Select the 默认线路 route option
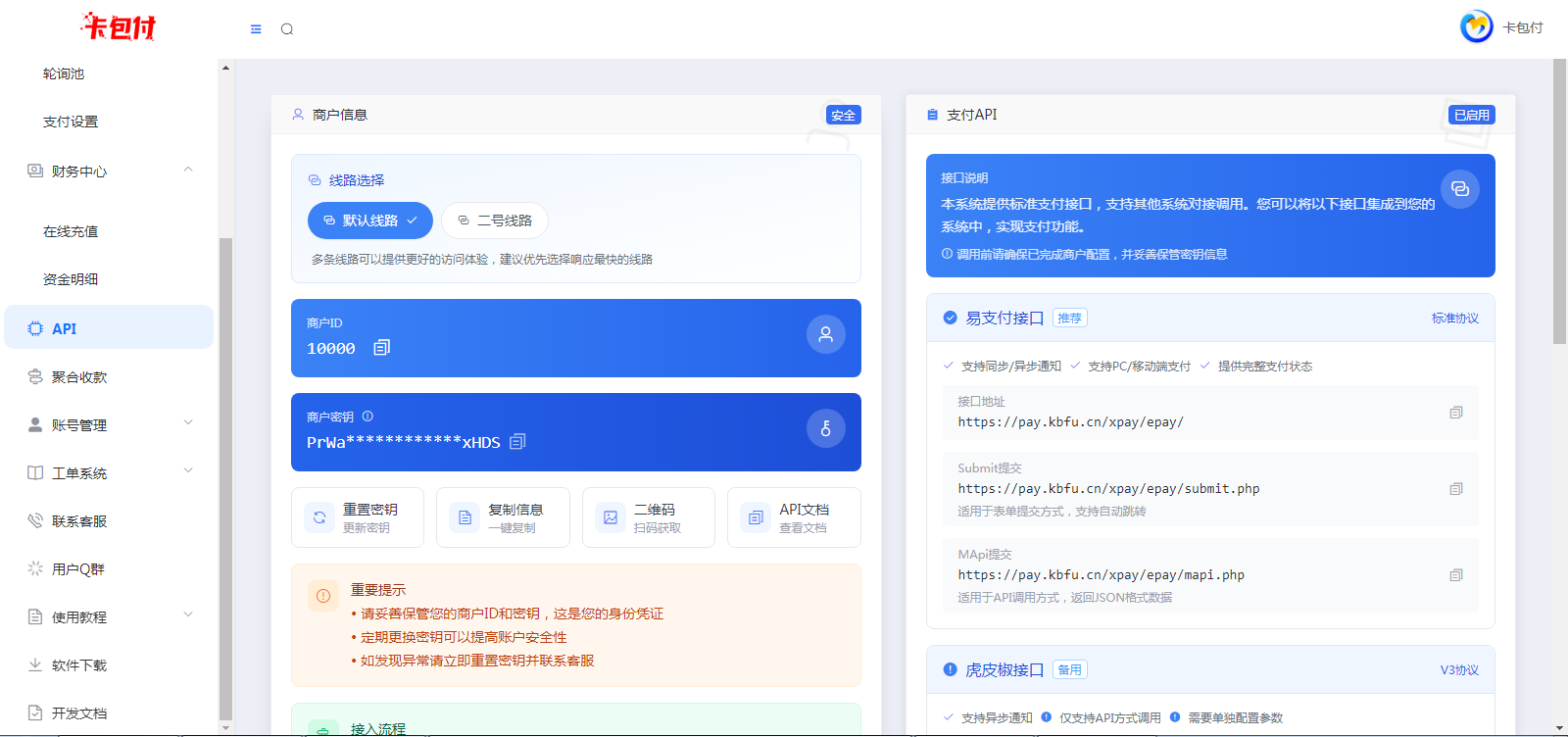Screen dimensions: 1568x737 coord(369,221)
